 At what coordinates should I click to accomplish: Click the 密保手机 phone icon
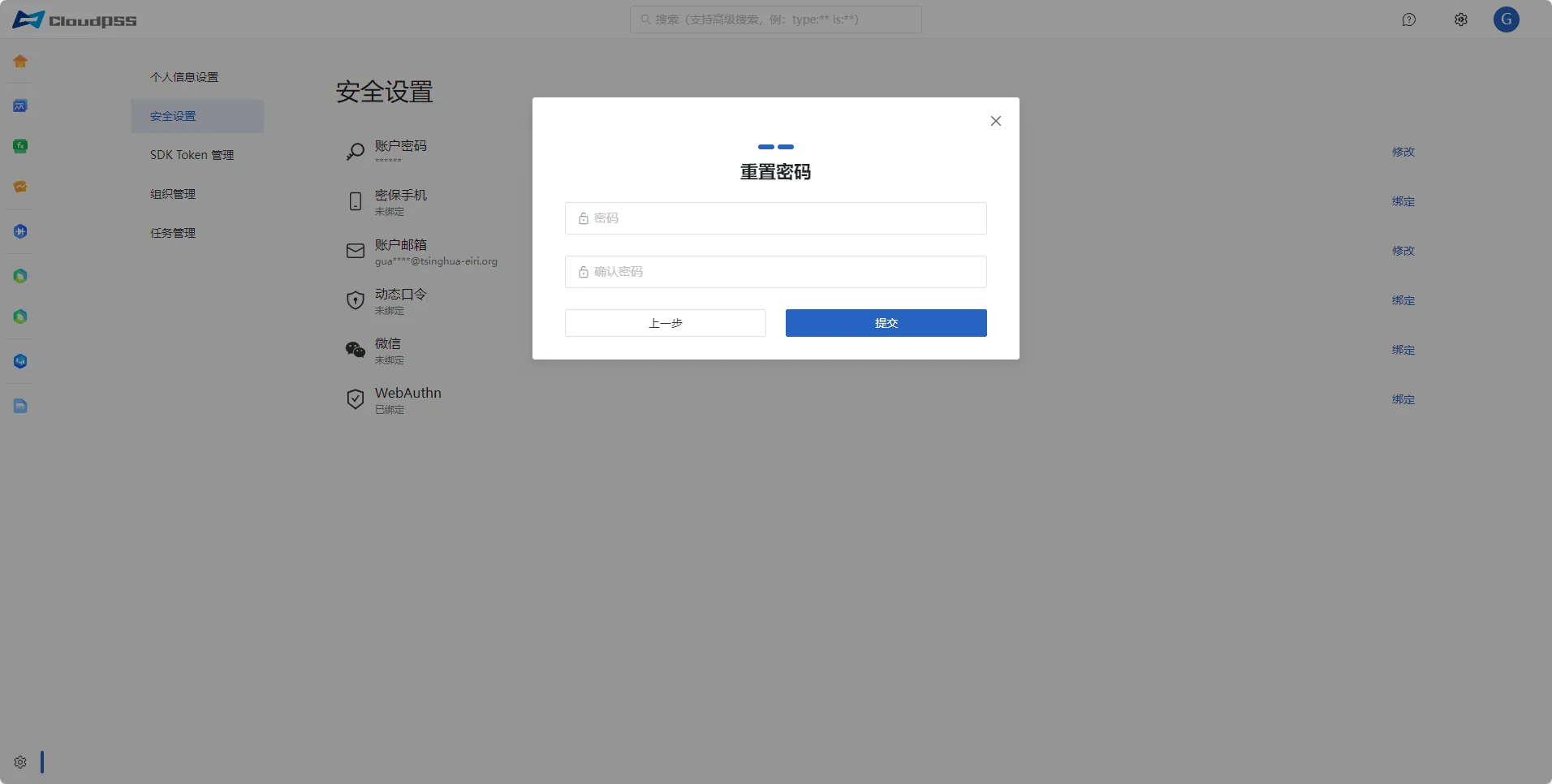[x=356, y=201]
